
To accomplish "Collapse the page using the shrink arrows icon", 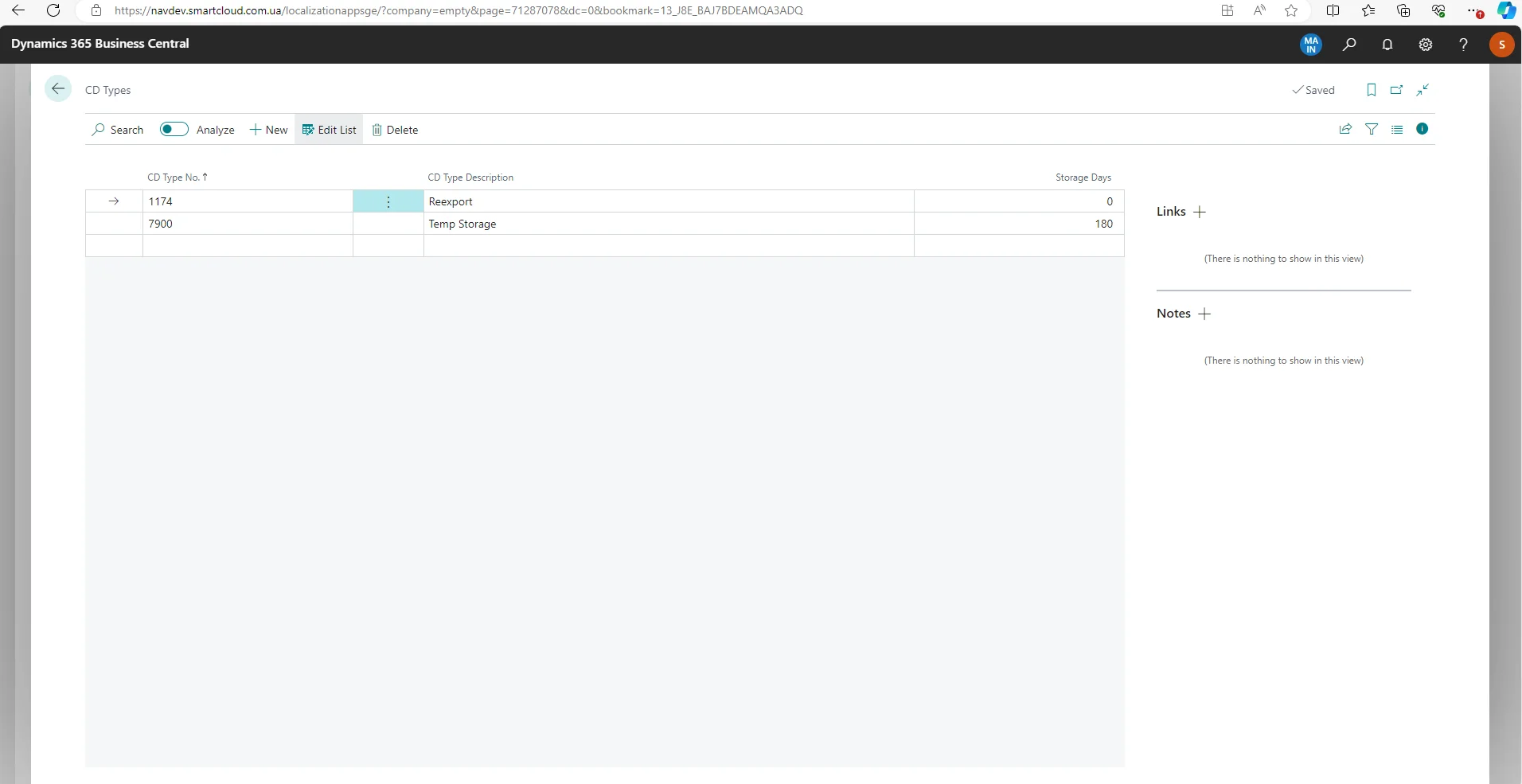I will (1422, 90).
